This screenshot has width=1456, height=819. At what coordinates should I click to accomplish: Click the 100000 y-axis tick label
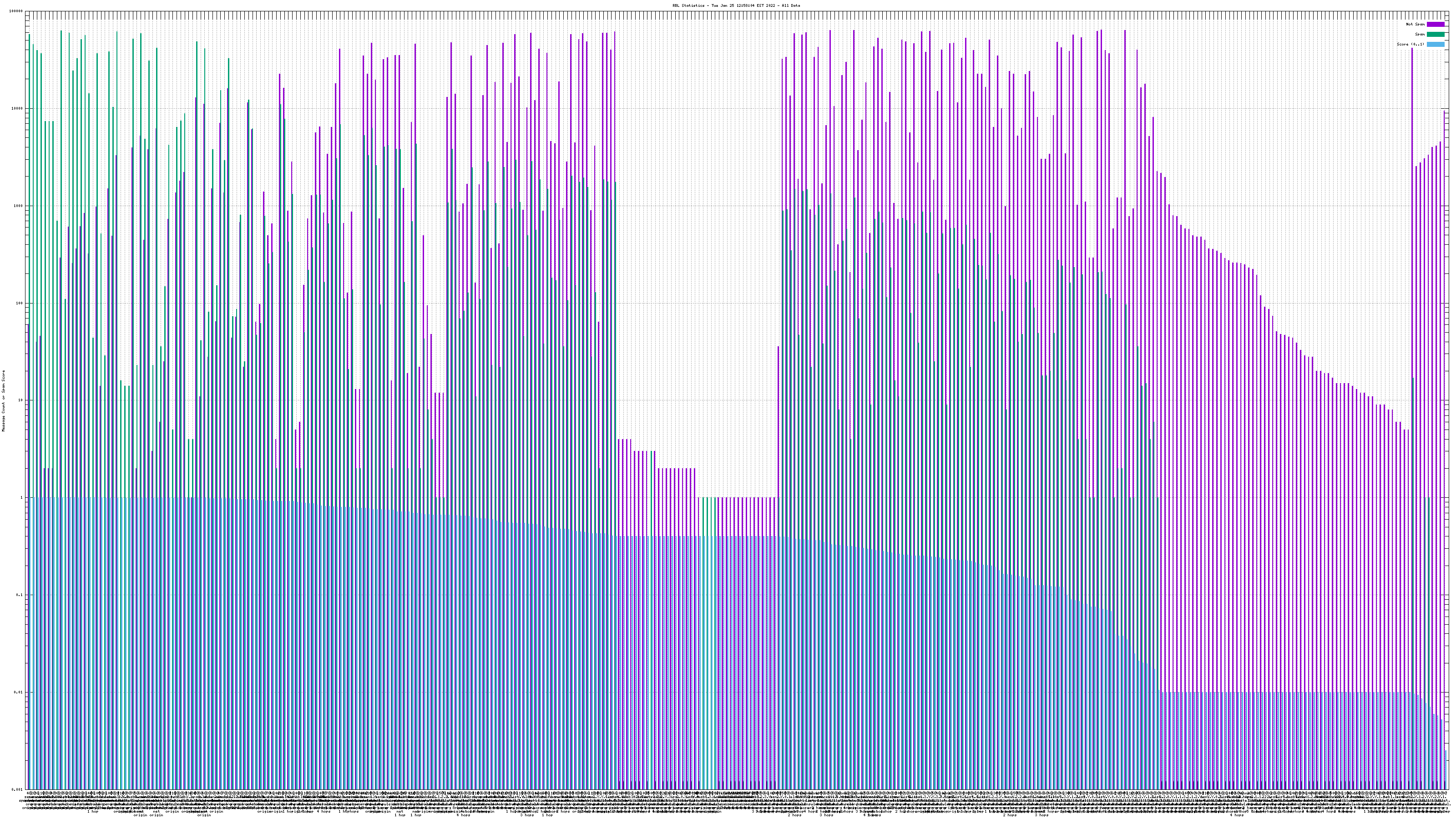click(x=17, y=11)
